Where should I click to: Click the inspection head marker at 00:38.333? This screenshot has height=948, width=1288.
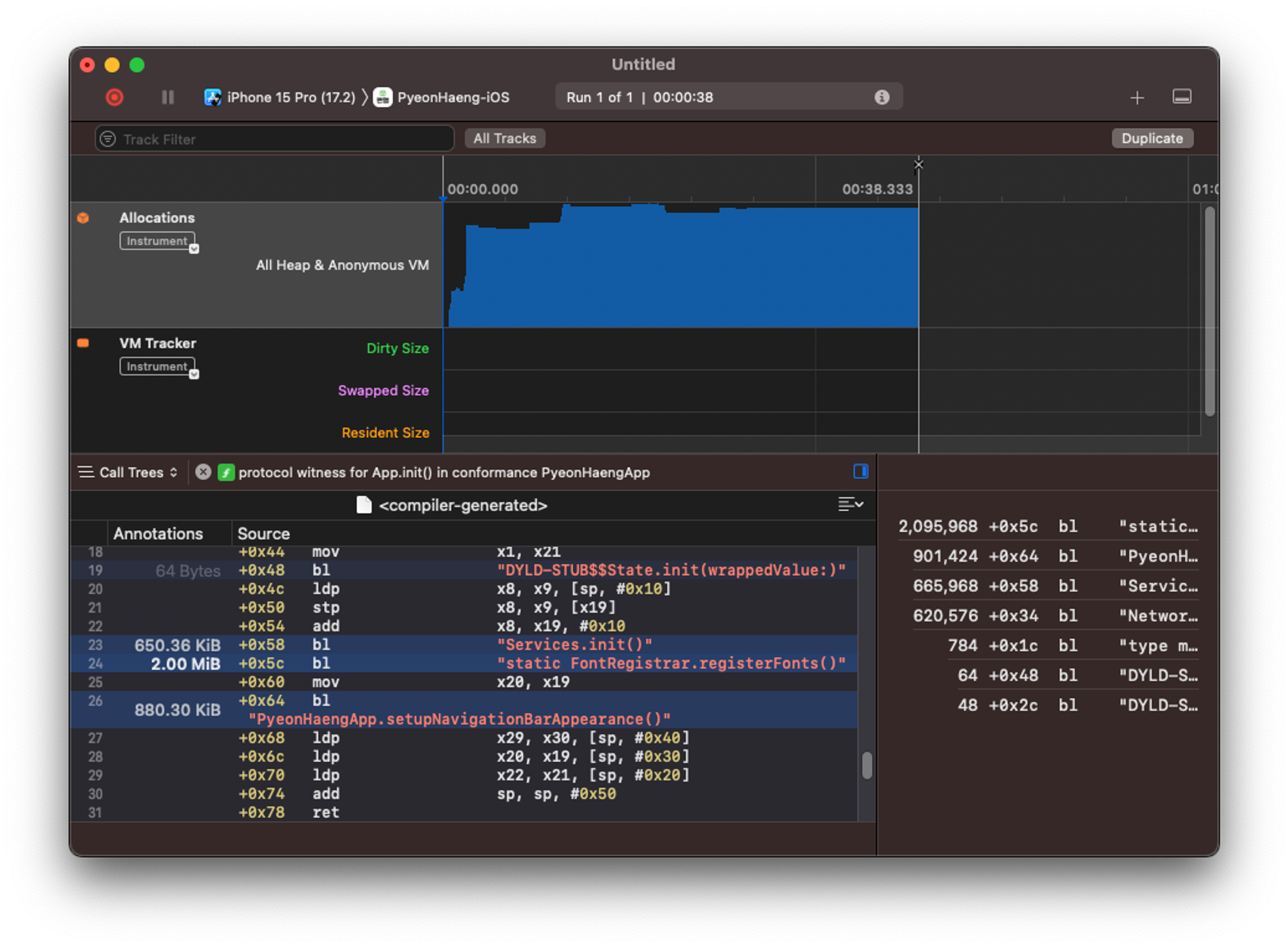point(918,165)
